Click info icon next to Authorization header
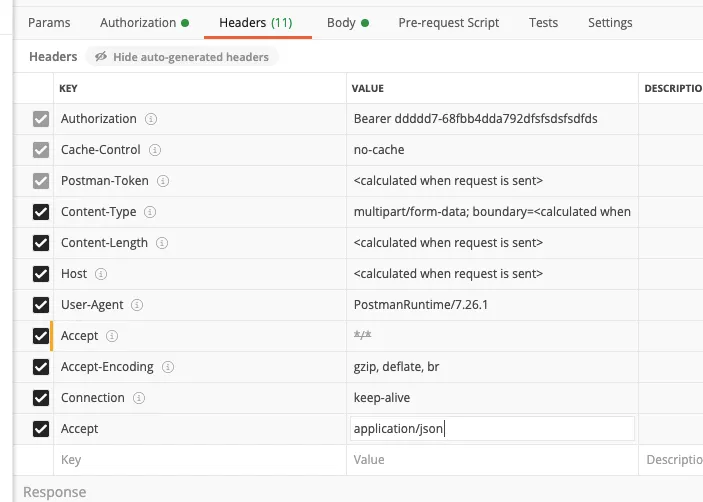The height and width of the screenshot is (502, 703). tap(151, 119)
